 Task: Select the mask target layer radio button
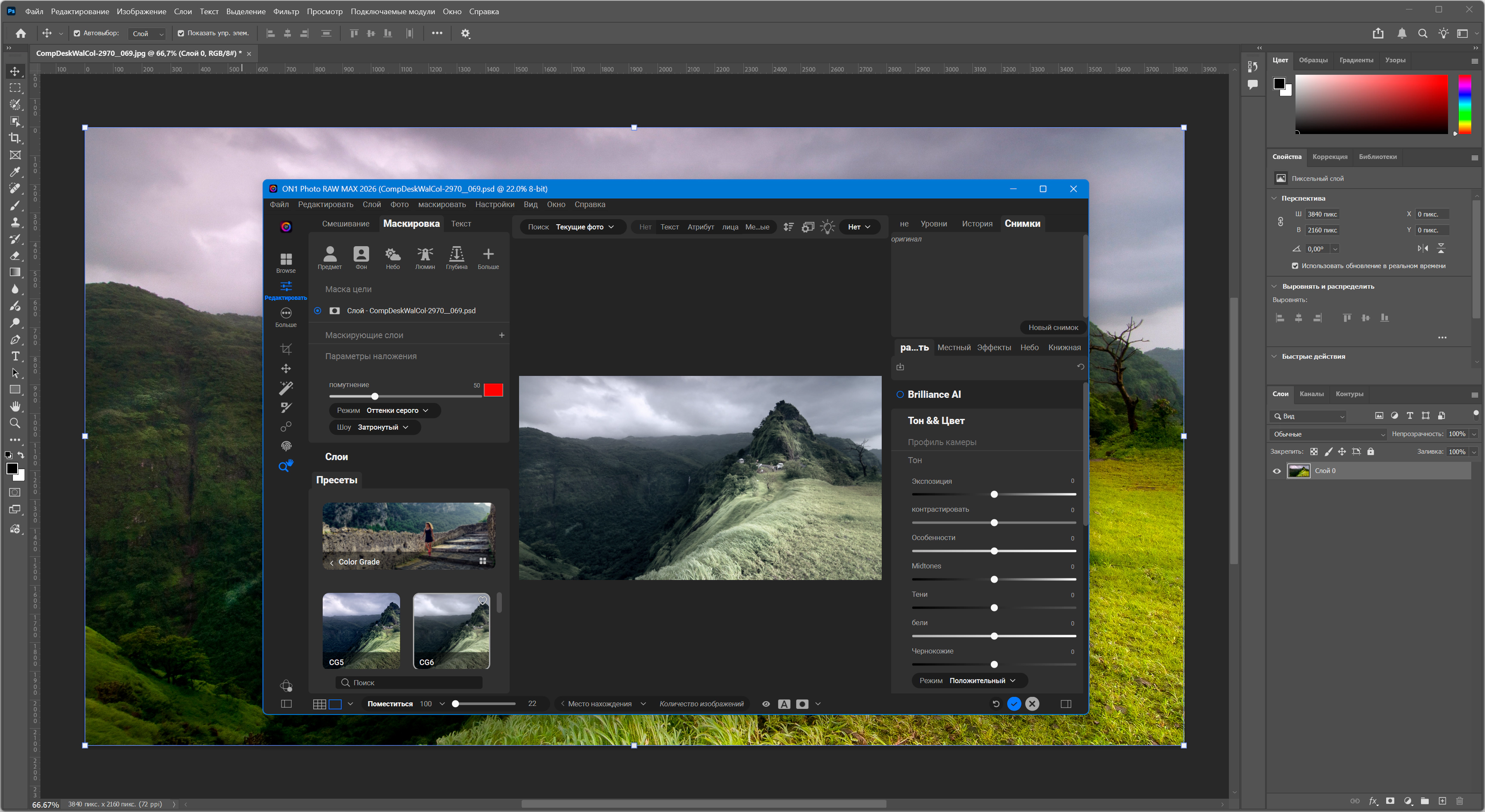pyautogui.click(x=318, y=311)
